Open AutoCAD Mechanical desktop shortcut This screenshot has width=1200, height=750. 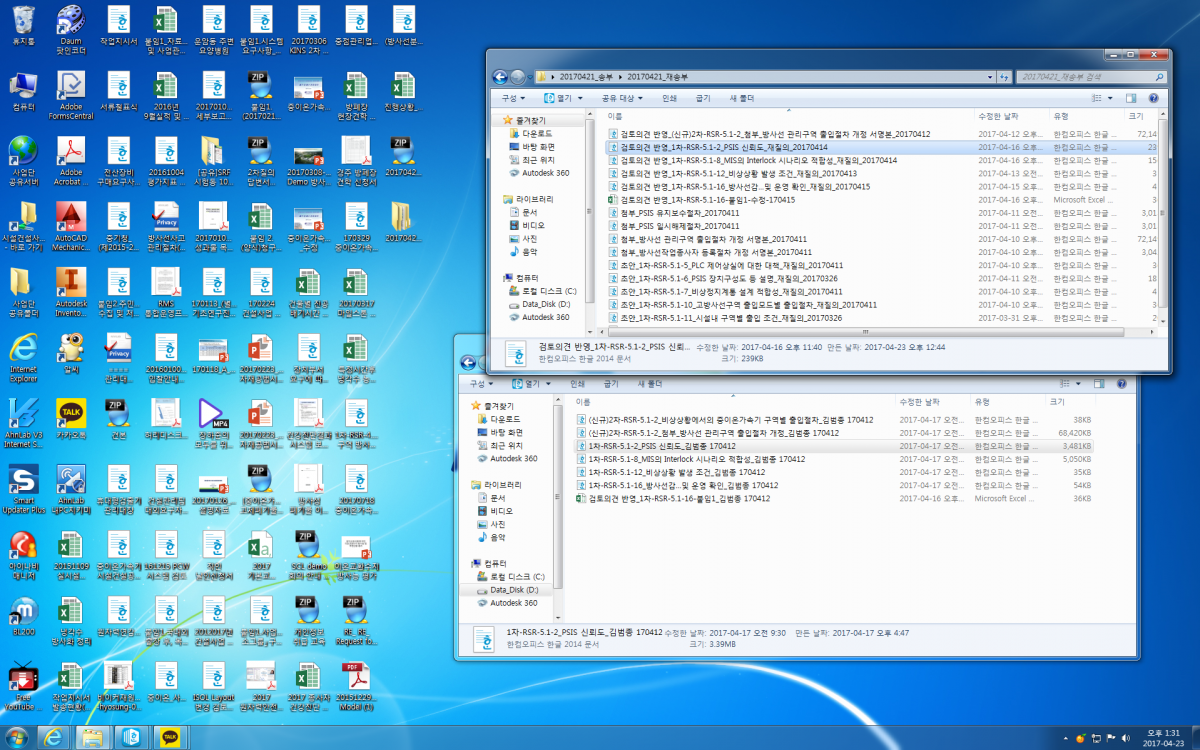[70, 228]
